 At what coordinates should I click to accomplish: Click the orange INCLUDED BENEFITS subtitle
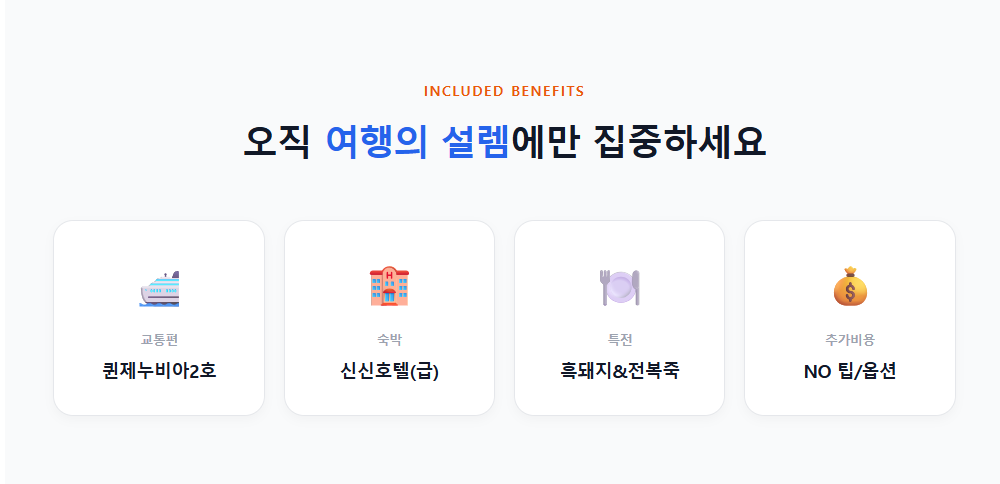[504, 91]
